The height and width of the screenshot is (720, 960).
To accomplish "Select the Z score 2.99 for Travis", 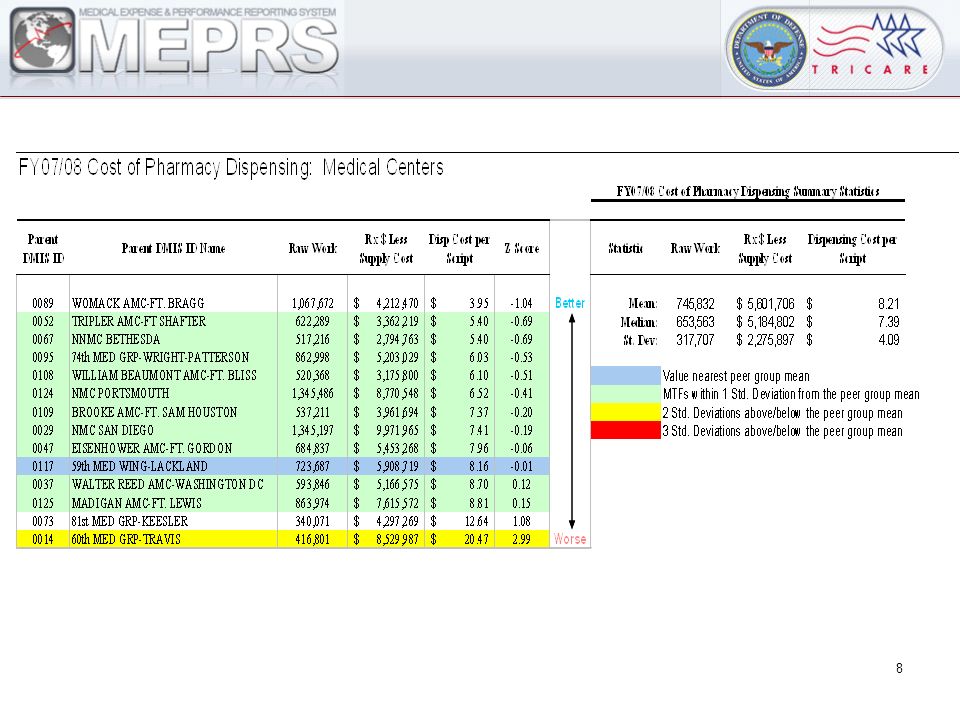I will [x=521, y=539].
